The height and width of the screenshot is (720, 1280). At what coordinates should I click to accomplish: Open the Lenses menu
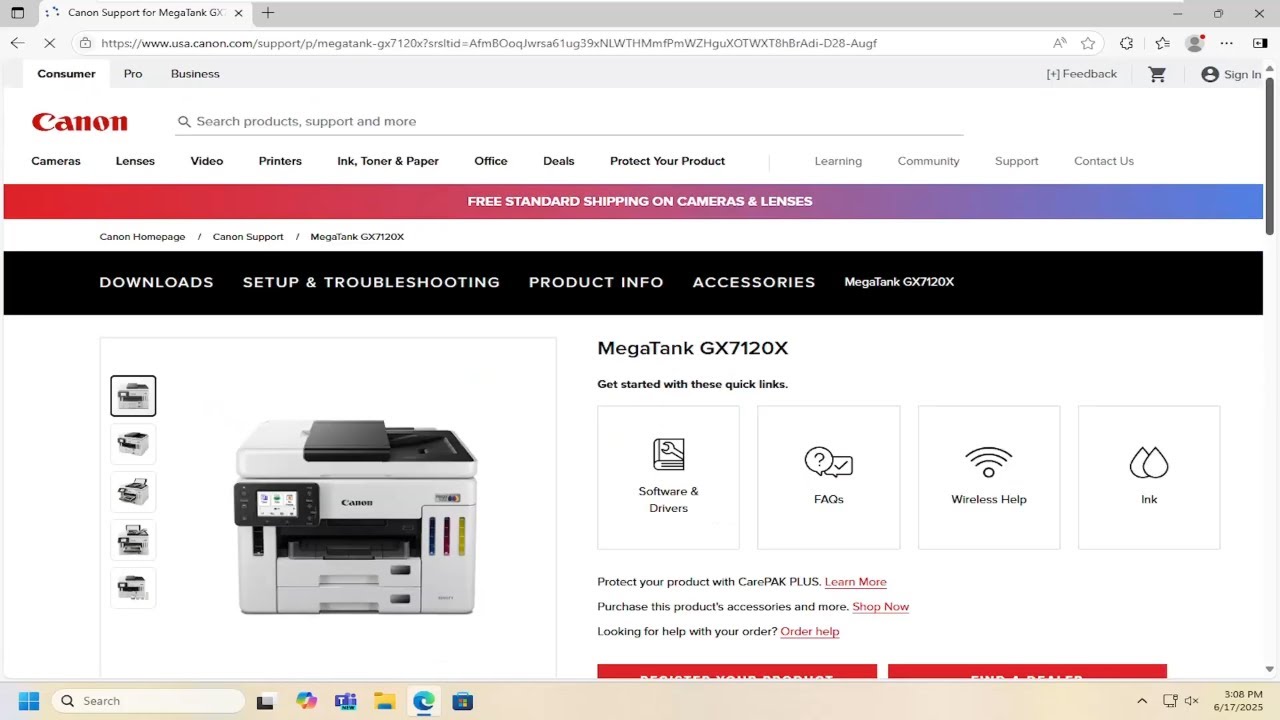[135, 161]
